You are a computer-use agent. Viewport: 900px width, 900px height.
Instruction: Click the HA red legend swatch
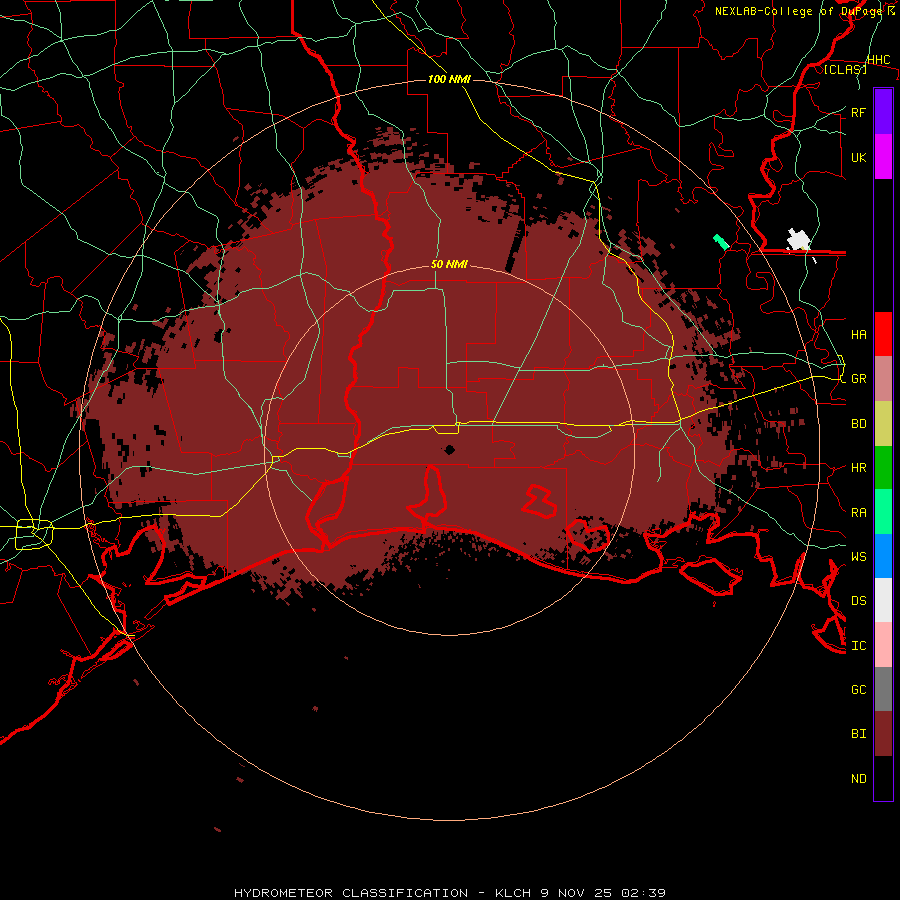[x=883, y=334]
